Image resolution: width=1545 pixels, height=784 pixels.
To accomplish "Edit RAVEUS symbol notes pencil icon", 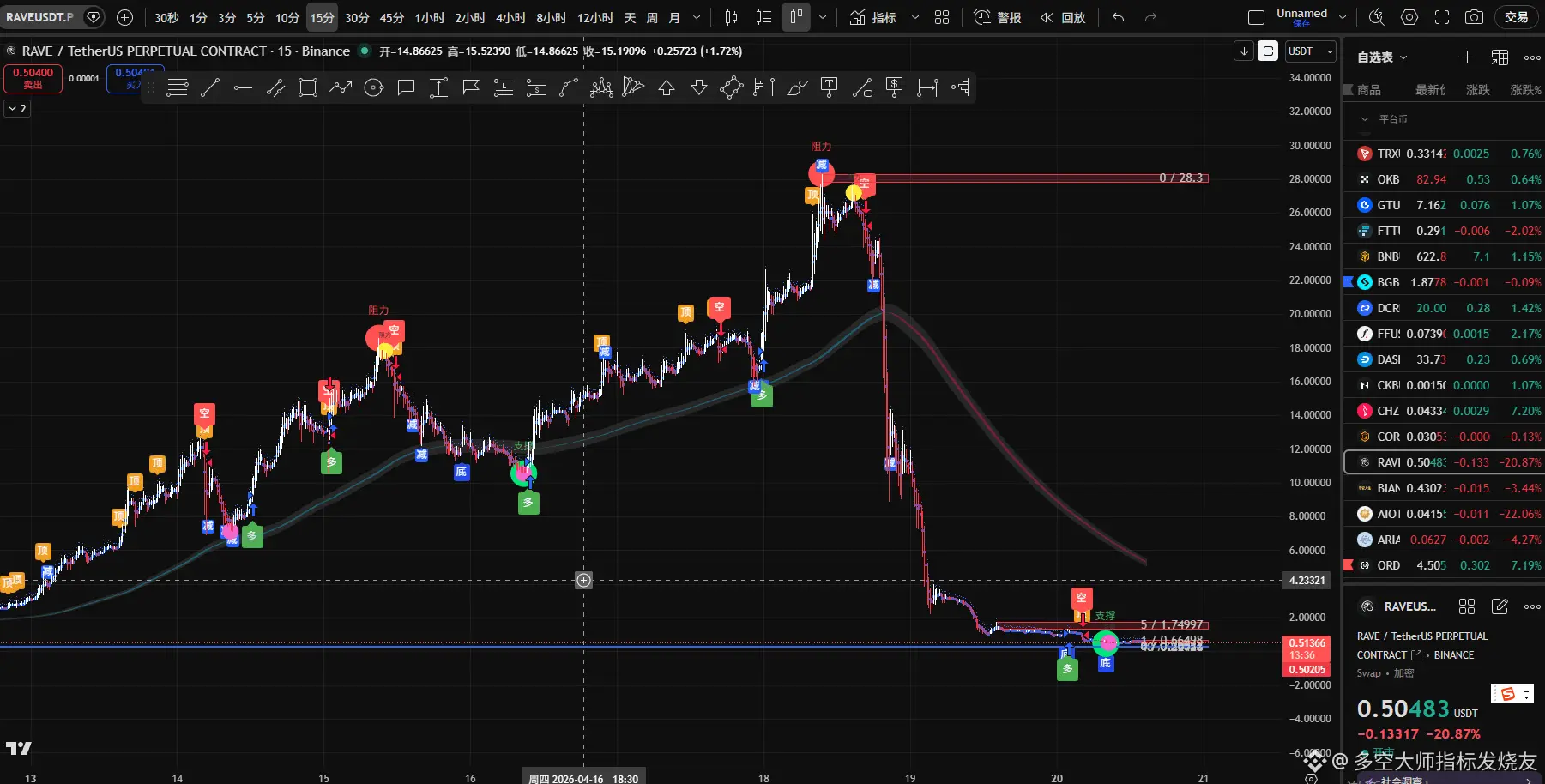I will [x=1500, y=606].
